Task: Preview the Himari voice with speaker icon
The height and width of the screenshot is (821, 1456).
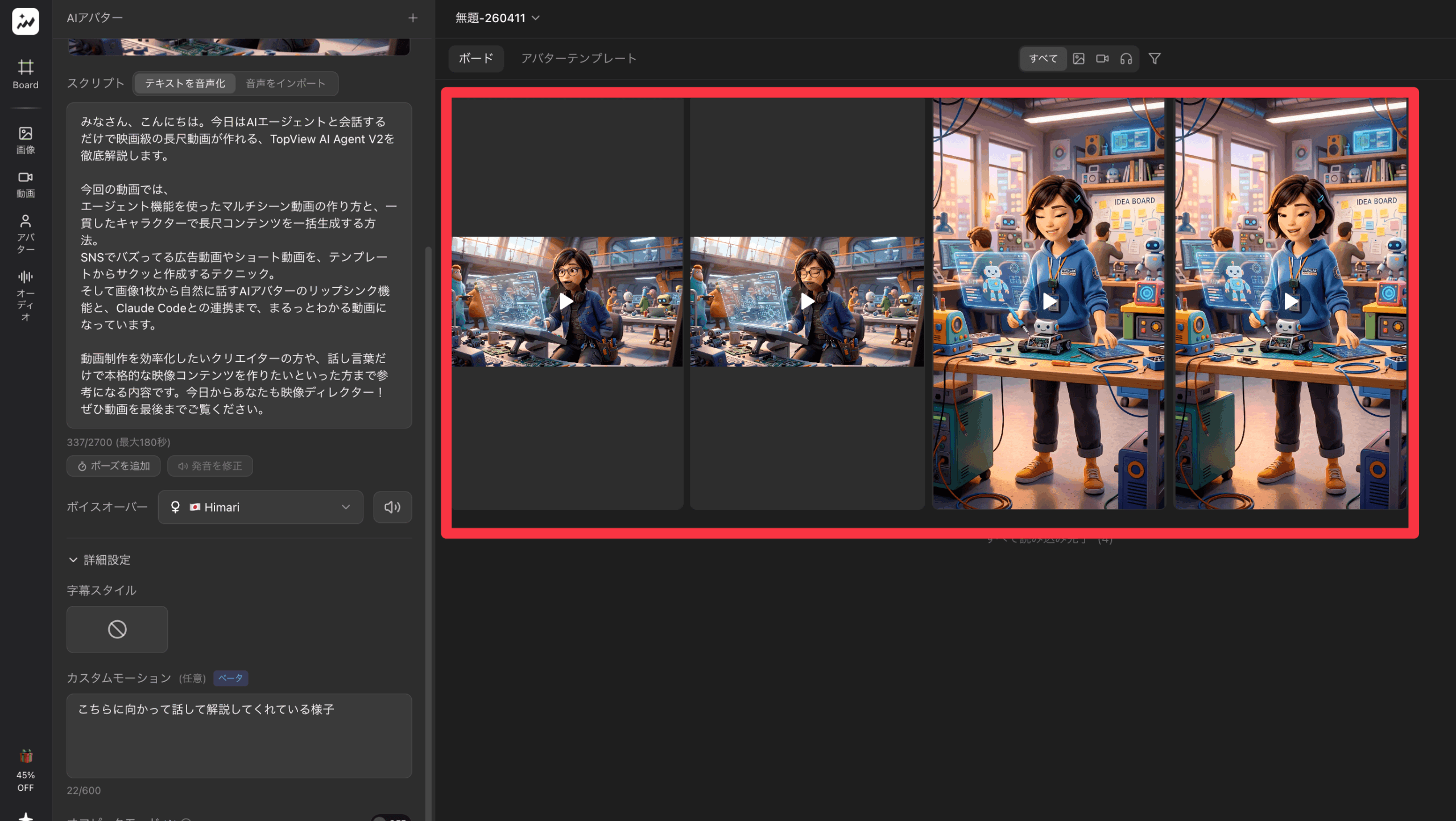Action: pos(392,507)
